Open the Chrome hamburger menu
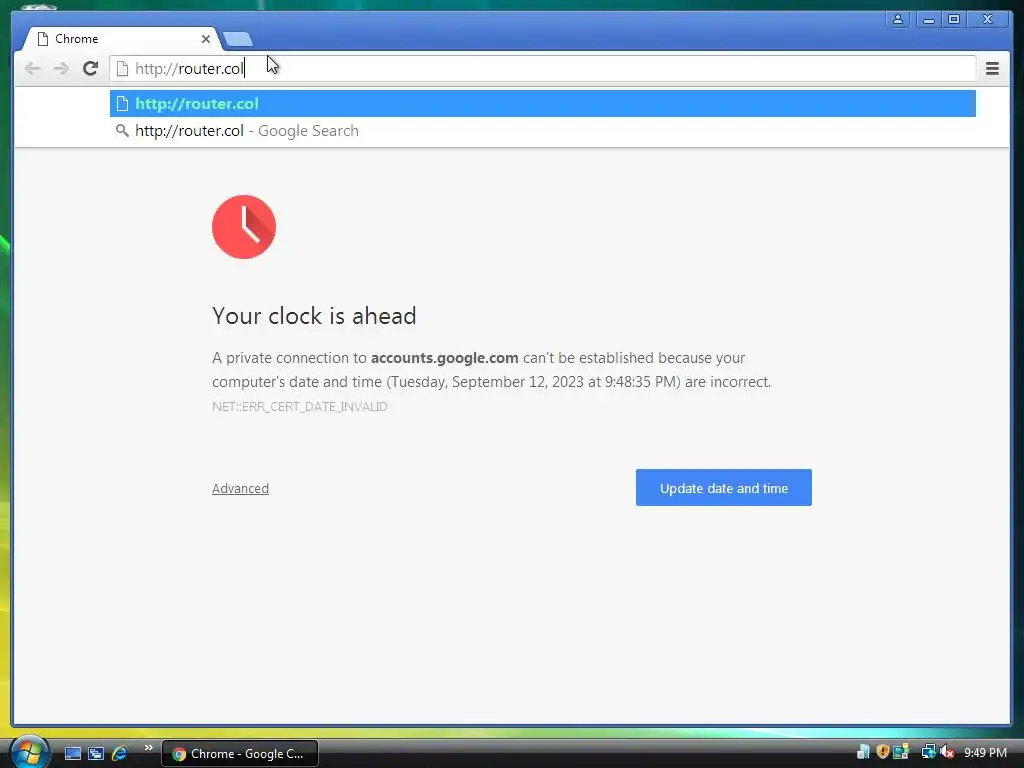 point(992,68)
